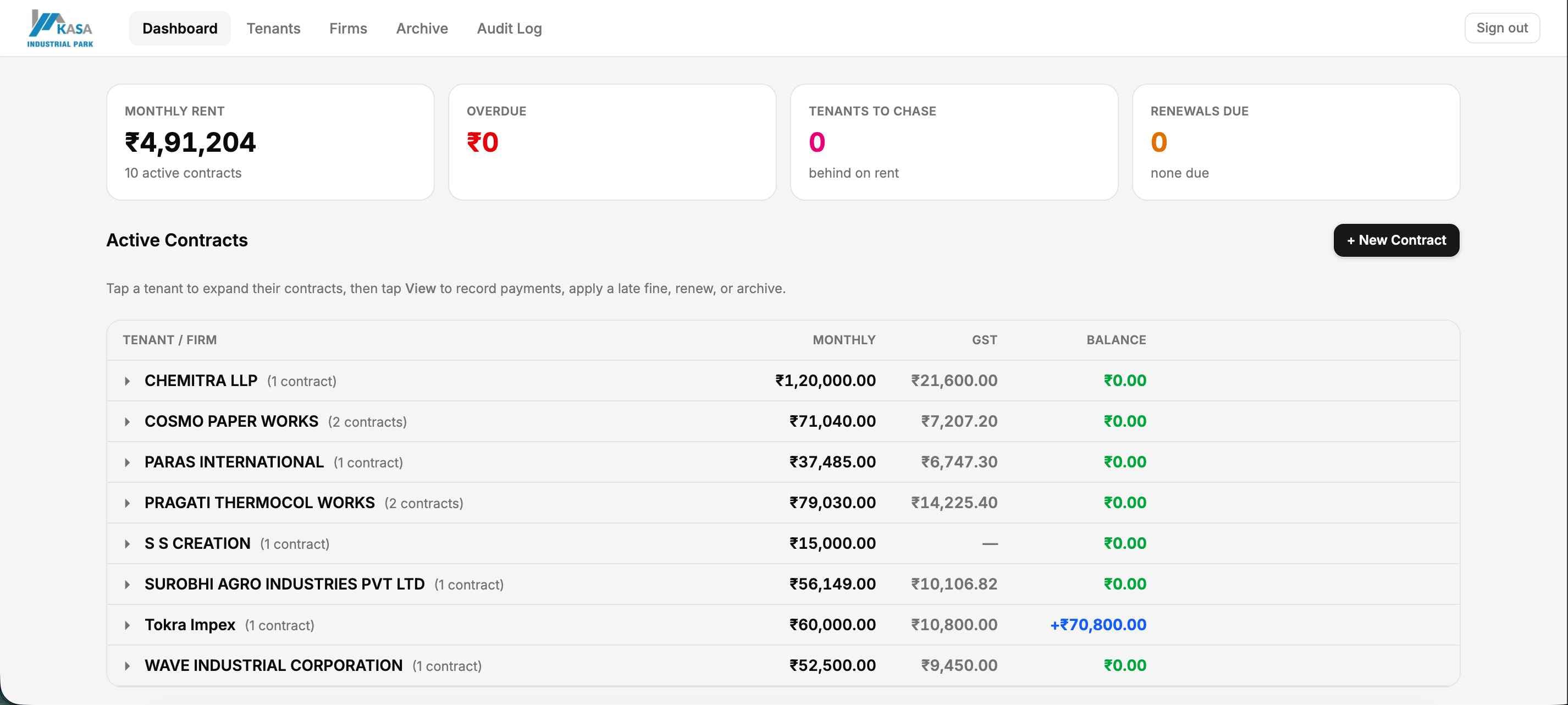Click the '10 active contracts' label
Screen dimensions: 1568x705
point(183,174)
